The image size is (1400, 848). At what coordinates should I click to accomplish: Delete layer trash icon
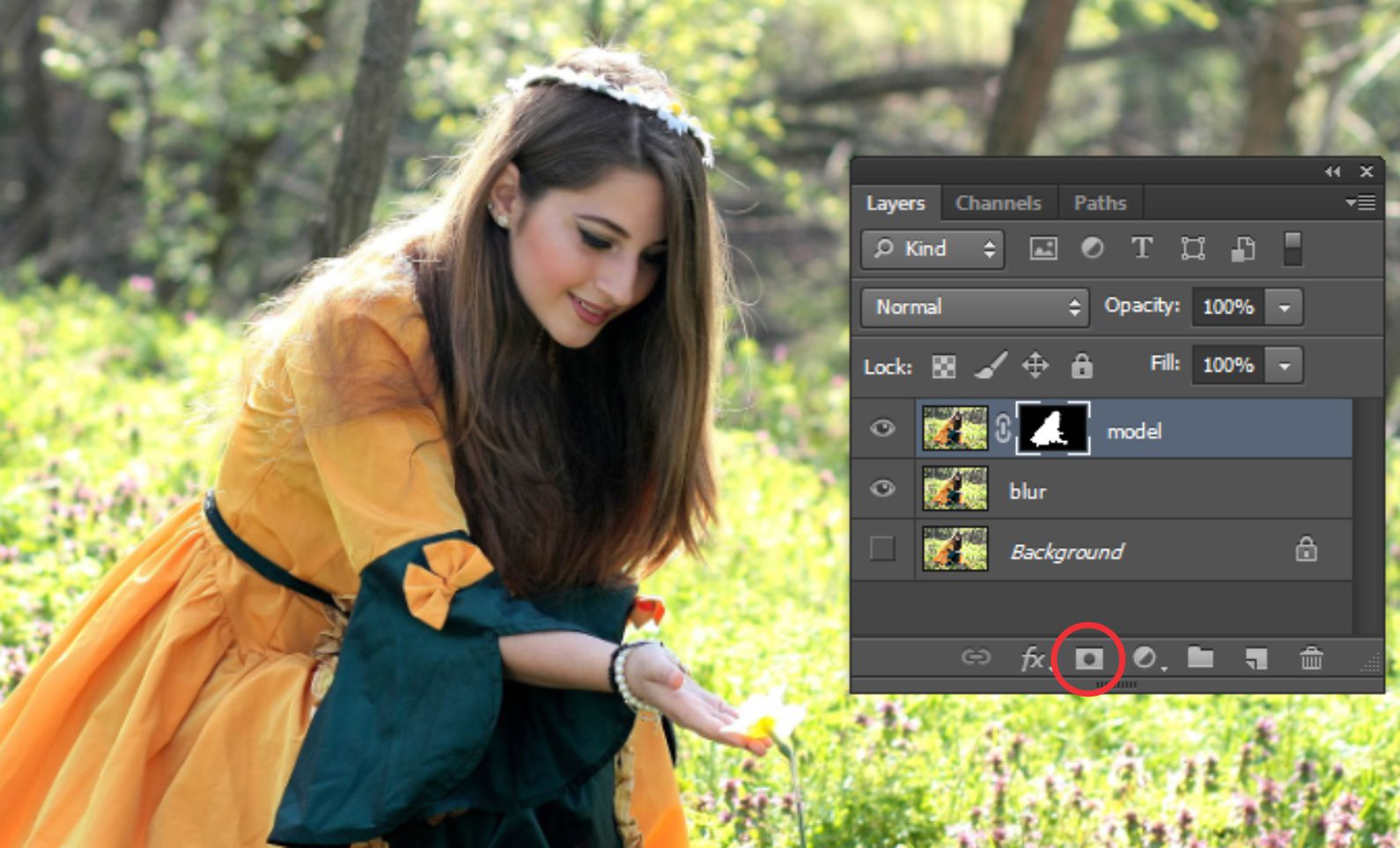click(1311, 658)
